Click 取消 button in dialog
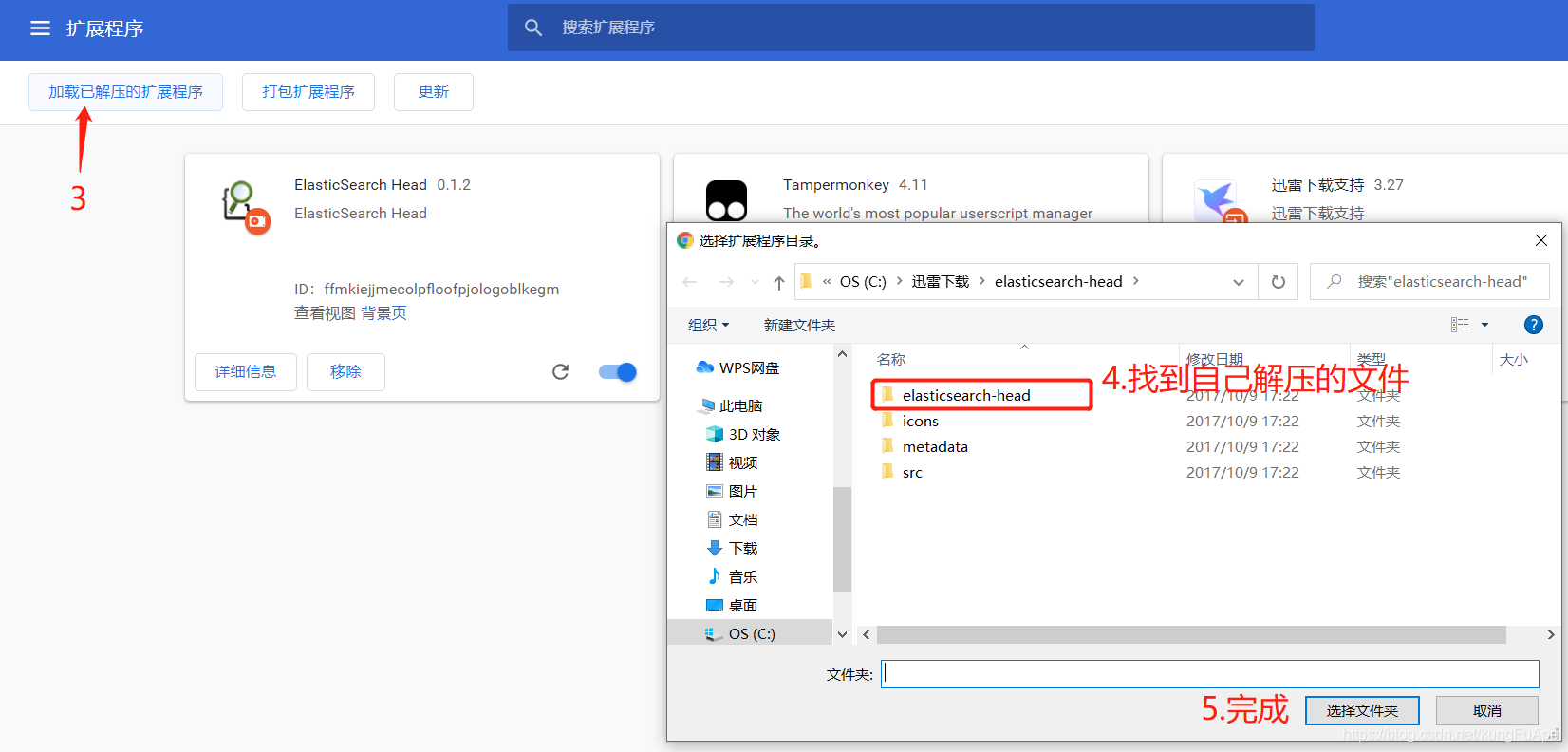This screenshot has height=752, width=1568. [1487, 710]
